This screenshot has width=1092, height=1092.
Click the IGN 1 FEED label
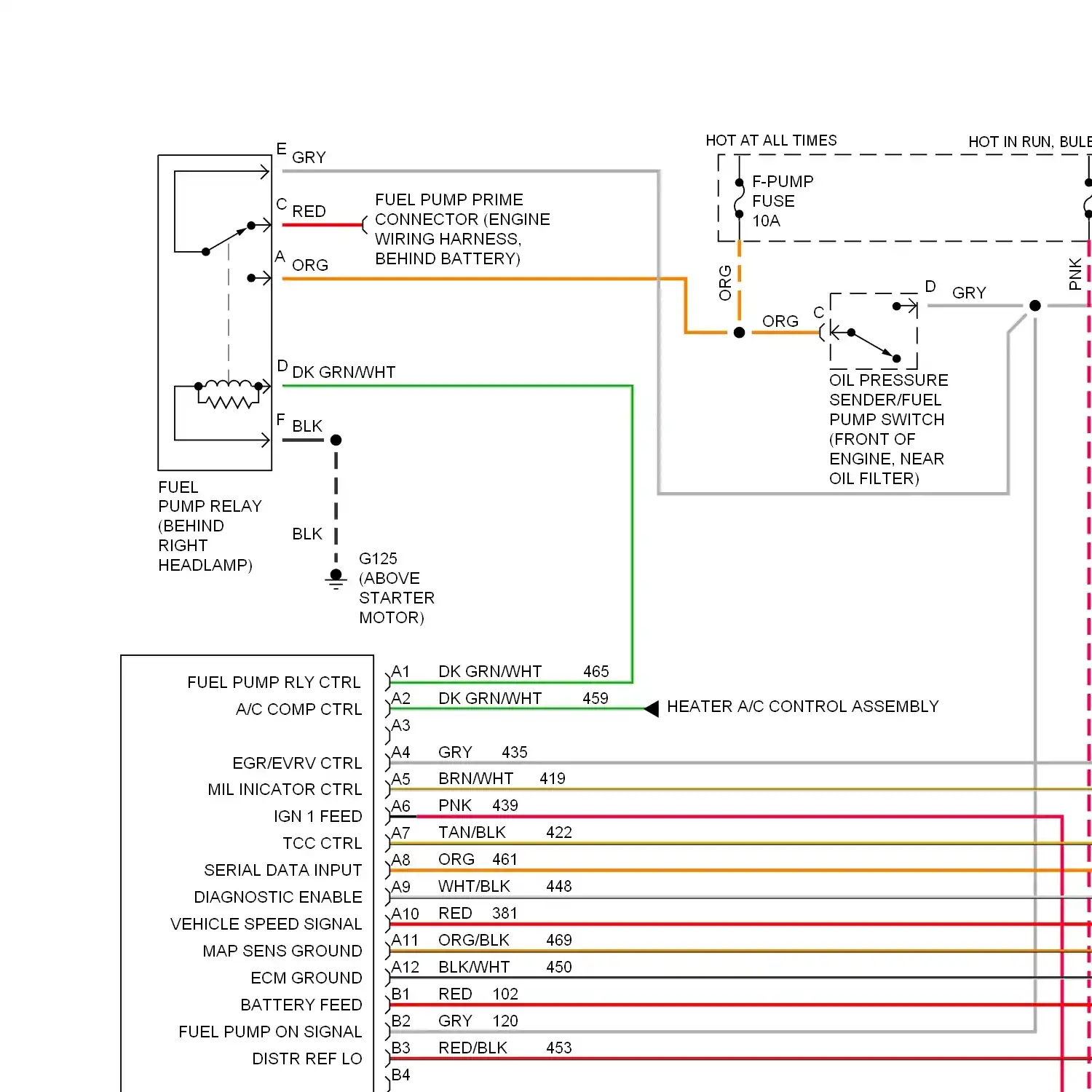tap(317, 816)
